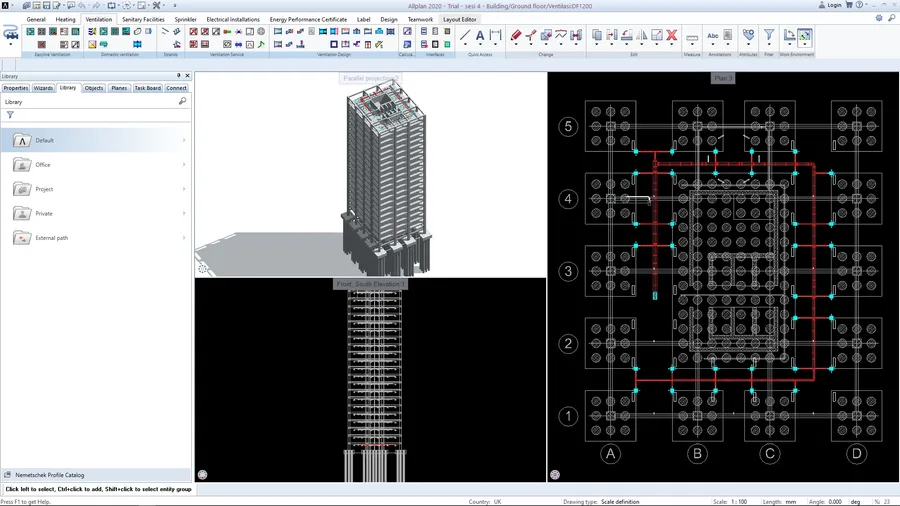
Task: Toggle the active Work Environment view icon
Action: (805, 36)
